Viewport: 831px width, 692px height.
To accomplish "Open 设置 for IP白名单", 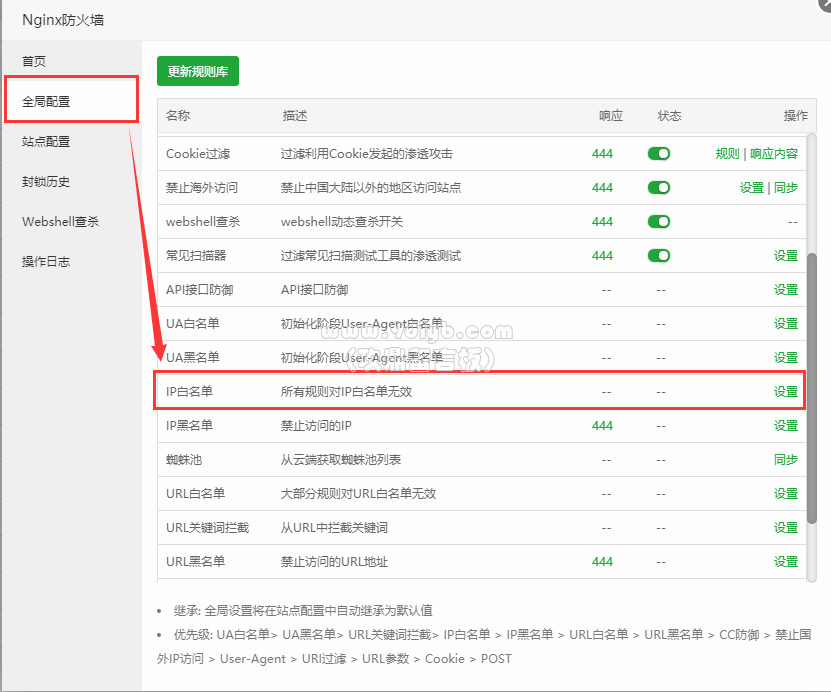I will (x=786, y=392).
